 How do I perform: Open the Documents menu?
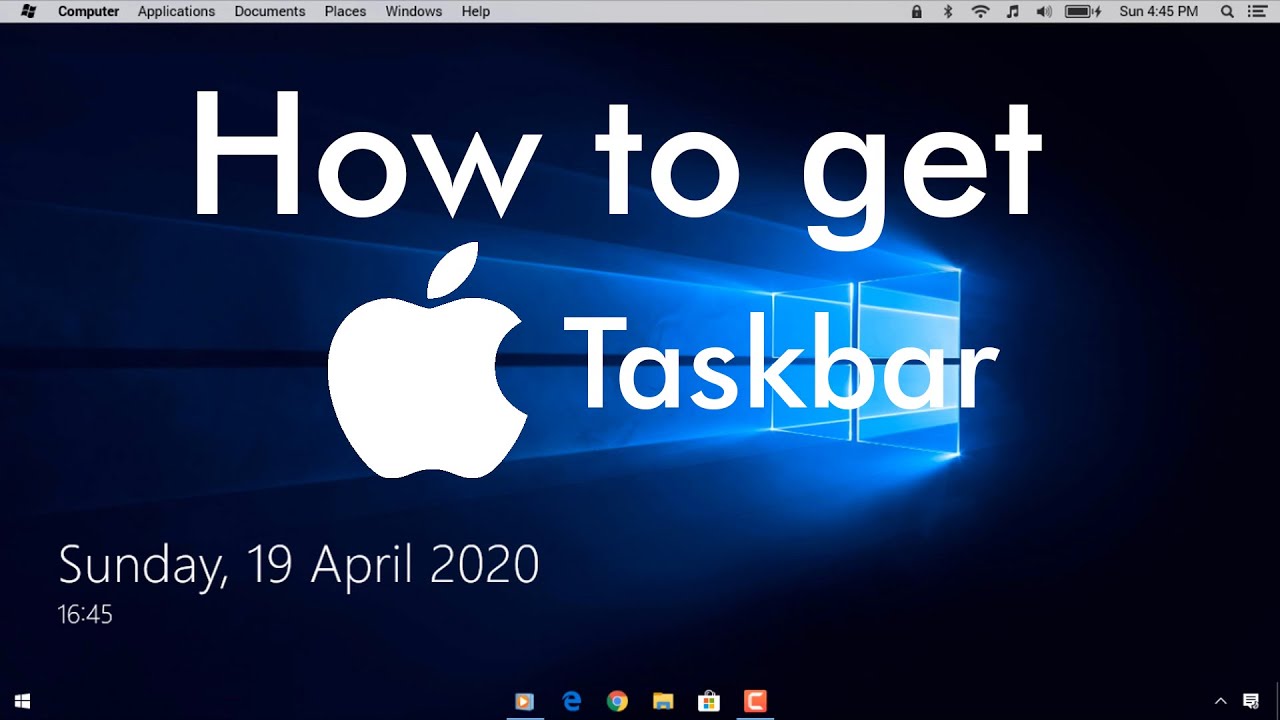click(x=270, y=12)
